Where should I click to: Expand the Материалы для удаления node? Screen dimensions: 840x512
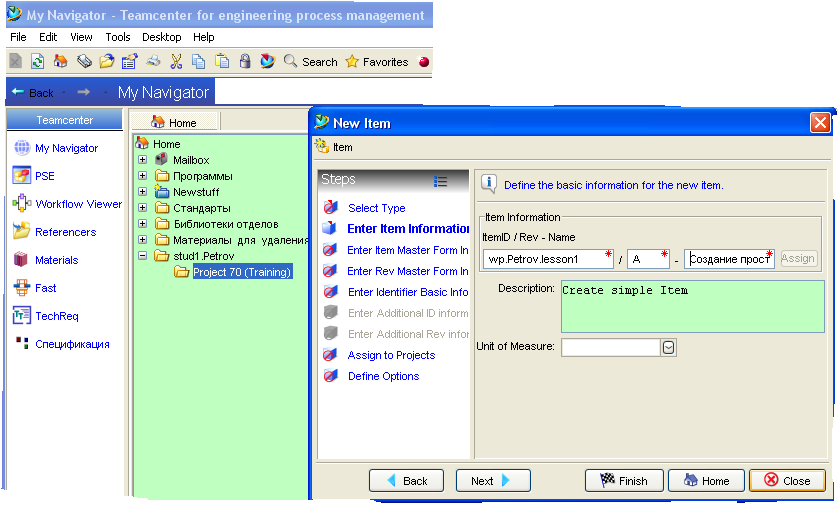click(142, 239)
